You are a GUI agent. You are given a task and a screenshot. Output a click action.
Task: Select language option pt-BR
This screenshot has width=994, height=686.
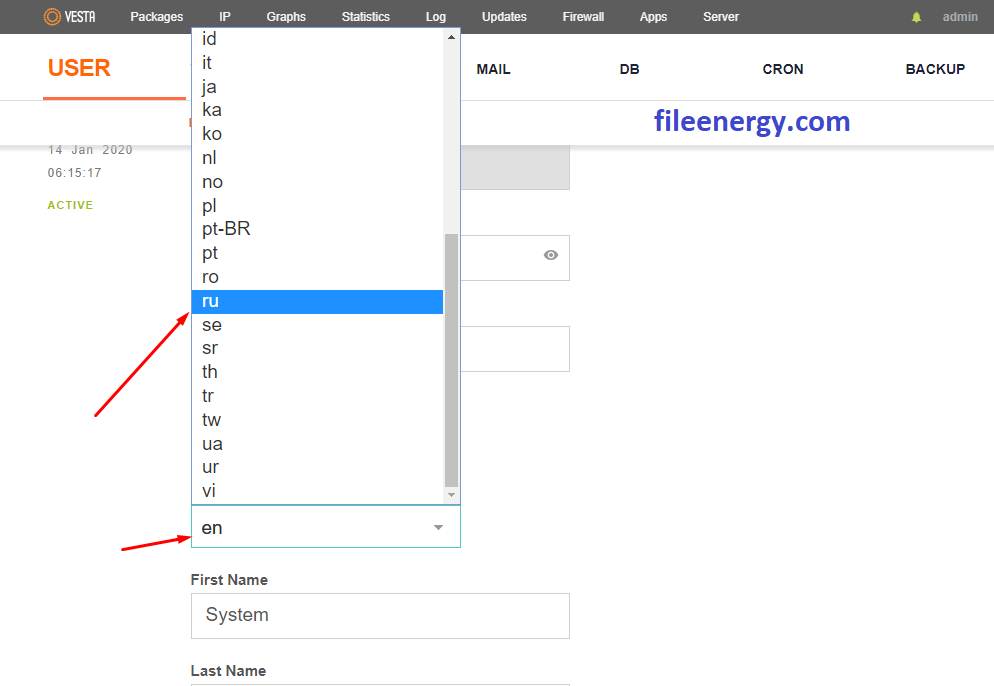[317, 229]
